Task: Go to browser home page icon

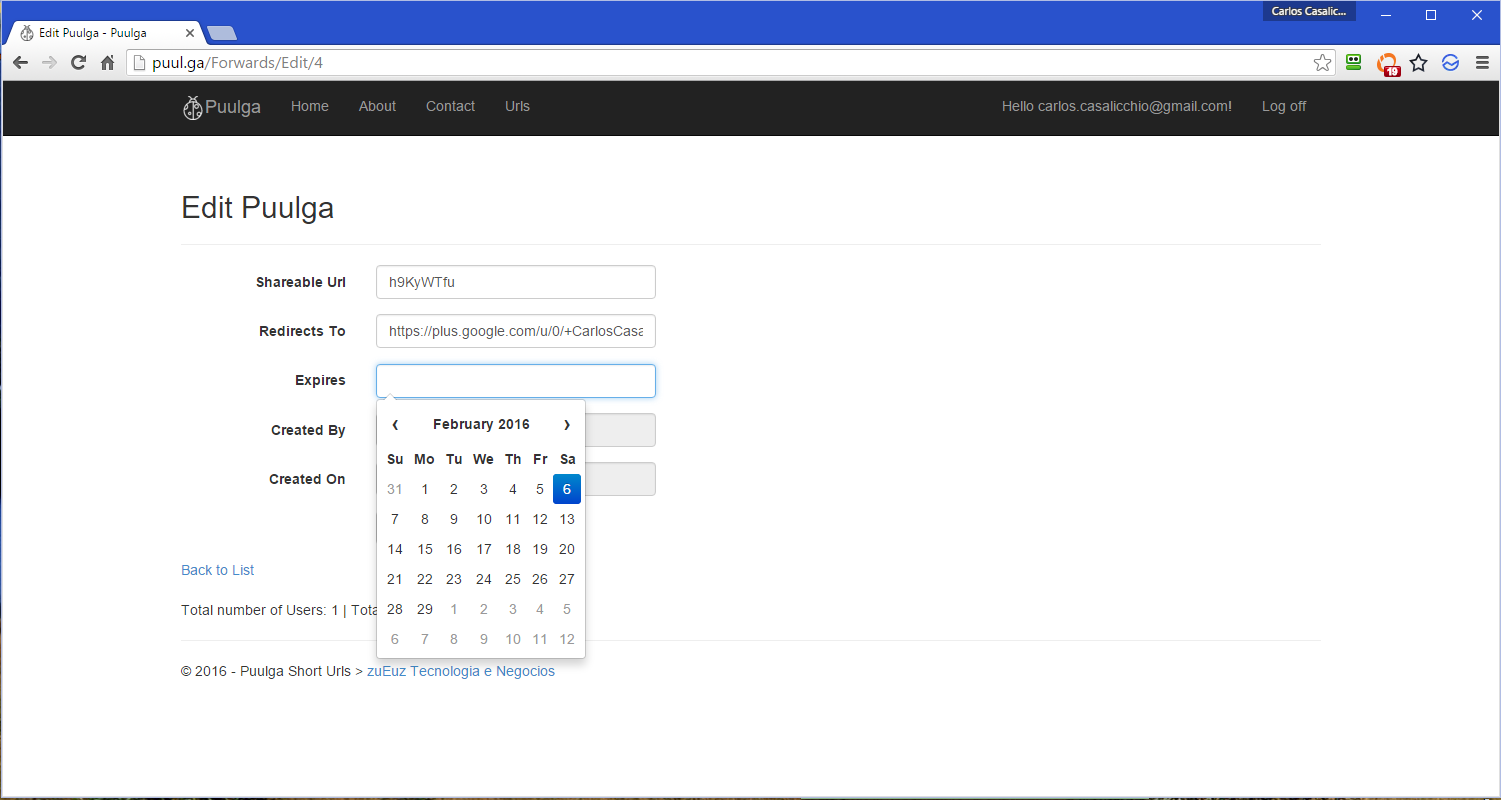Action: (x=108, y=63)
